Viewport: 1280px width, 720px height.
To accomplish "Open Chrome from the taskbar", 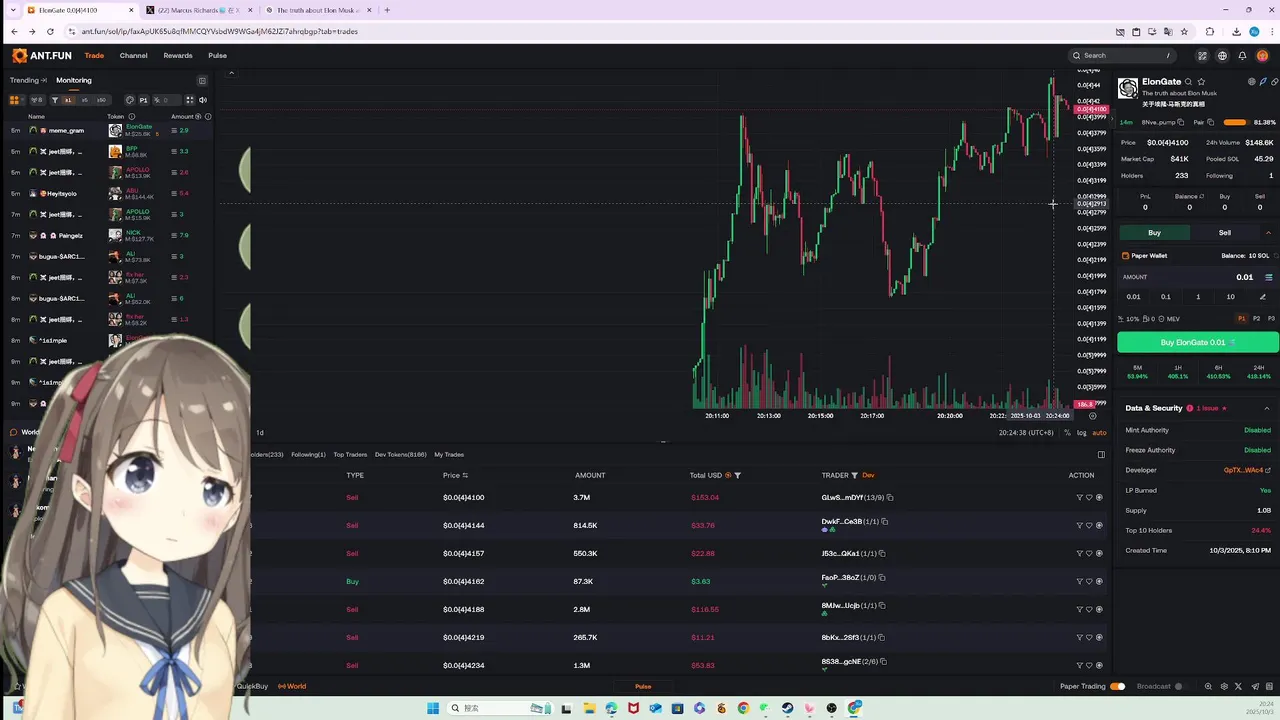I will click(x=743, y=708).
